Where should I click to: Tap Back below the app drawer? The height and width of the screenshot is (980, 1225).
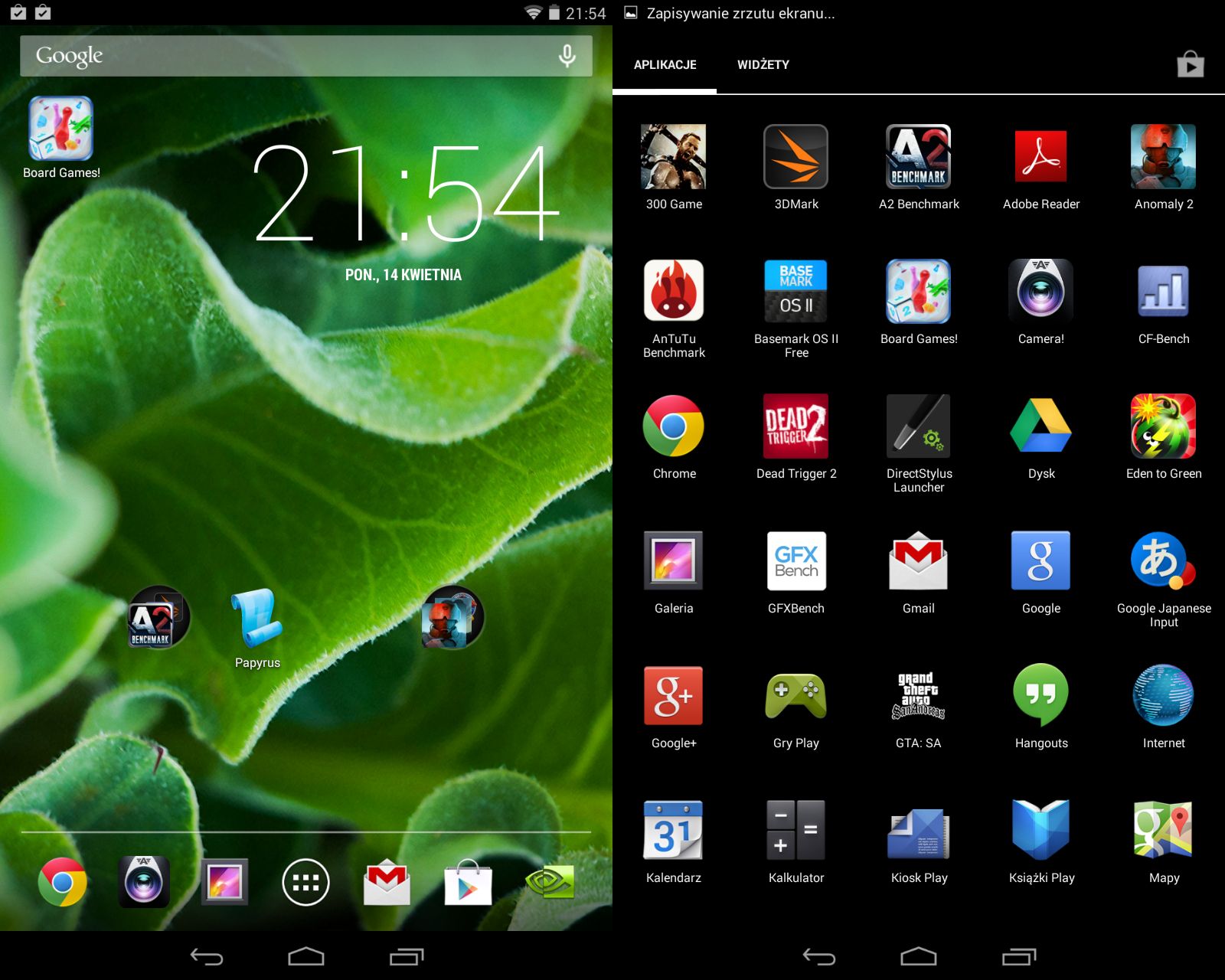point(819,956)
